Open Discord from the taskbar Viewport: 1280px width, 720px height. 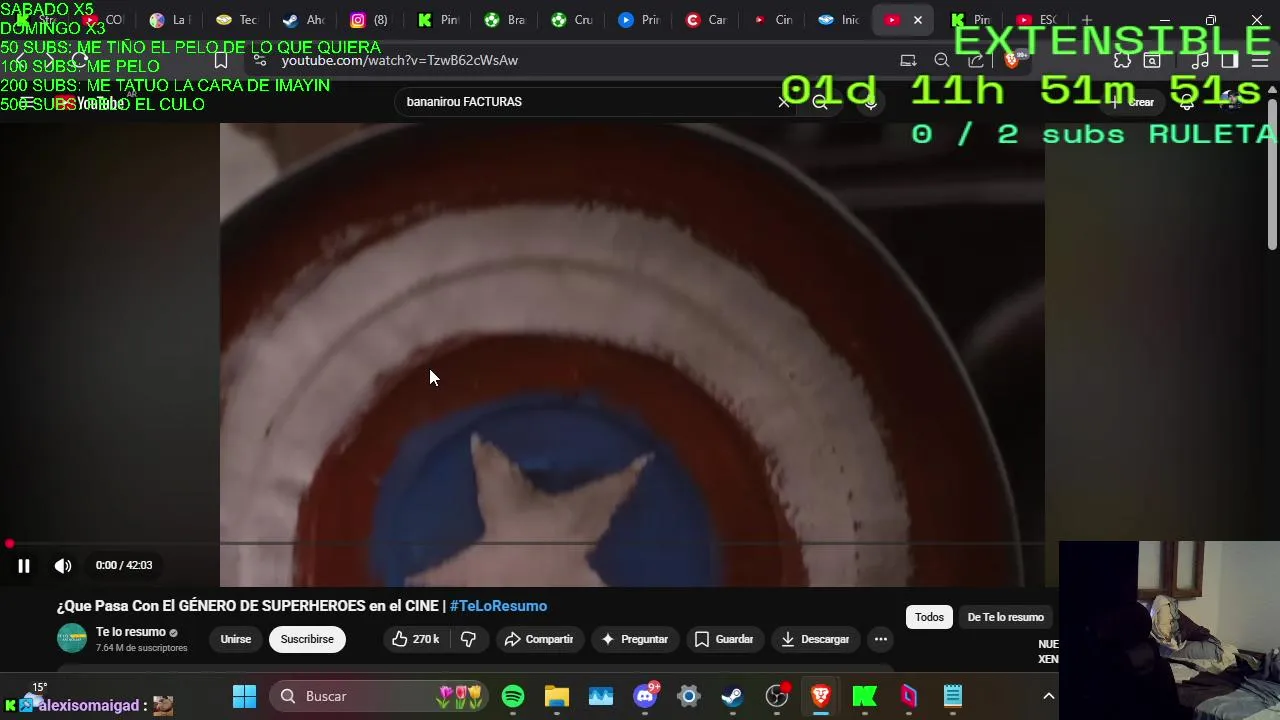(645, 696)
